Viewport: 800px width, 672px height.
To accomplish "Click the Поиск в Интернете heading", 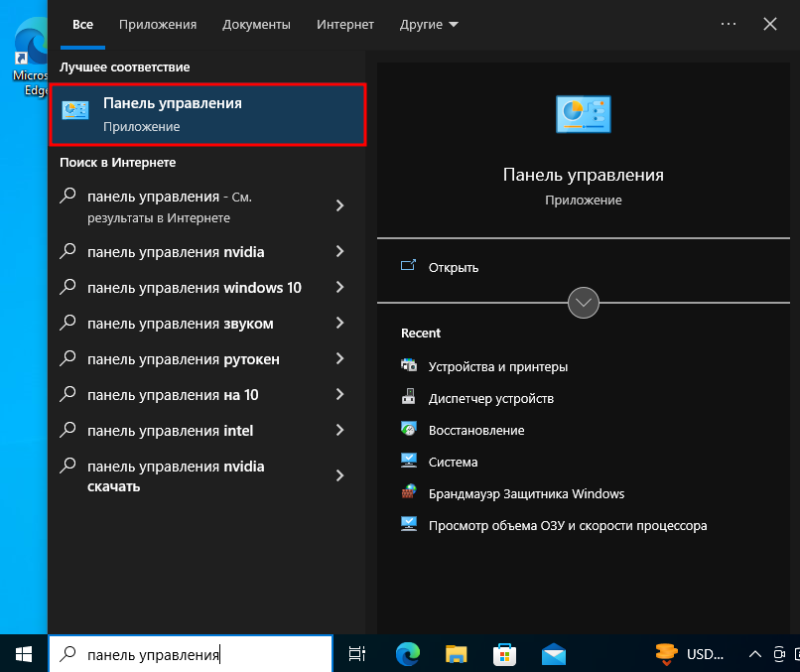I will 117,163.
